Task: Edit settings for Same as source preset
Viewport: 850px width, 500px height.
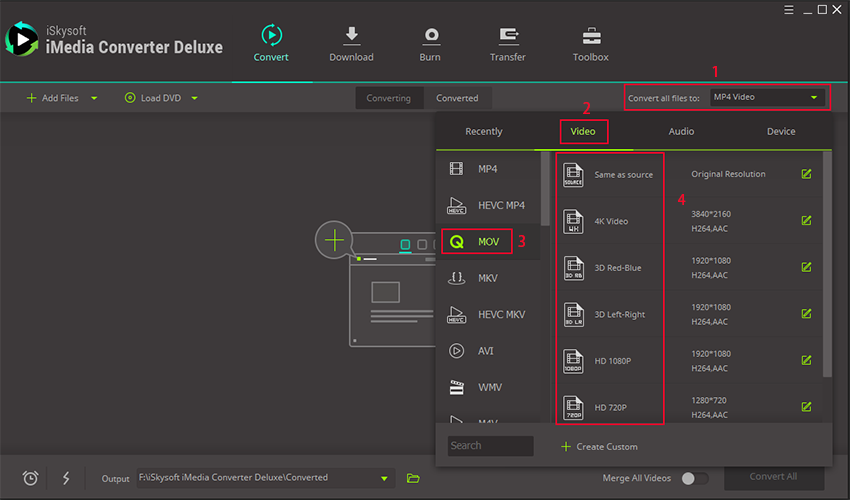Action: click(x=807, y=174)
